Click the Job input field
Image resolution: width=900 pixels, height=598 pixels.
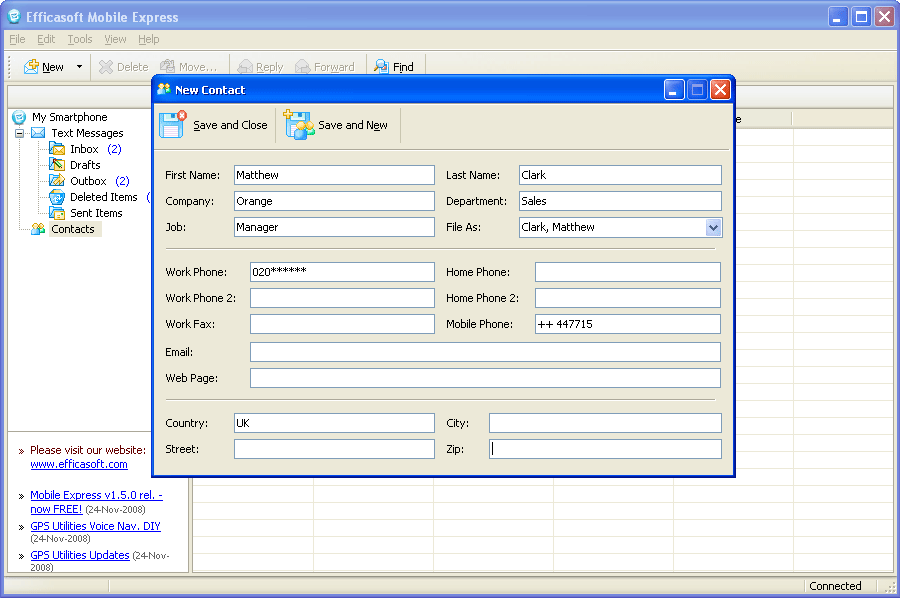(x=334, y=227)
